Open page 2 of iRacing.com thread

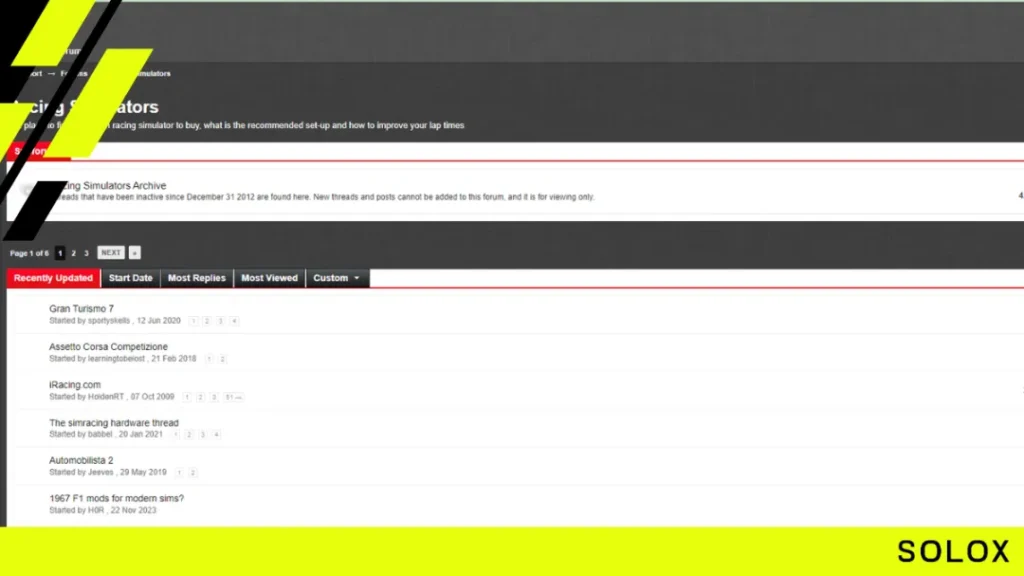click(x=200, y=396)
